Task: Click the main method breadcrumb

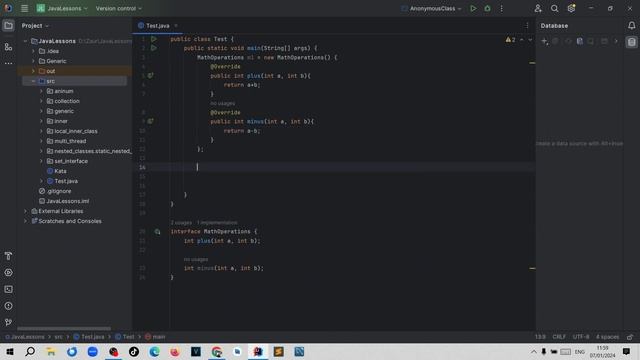Action: coord(155,337)
